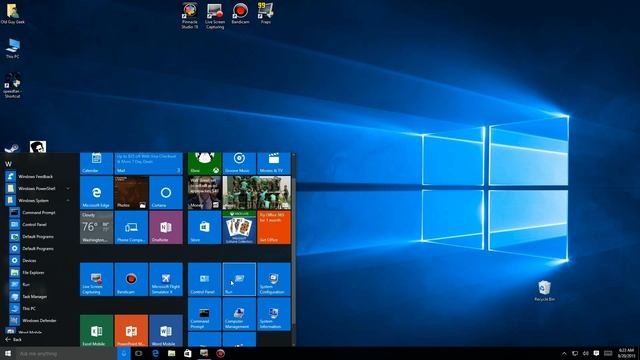Click the Bandicam icon on the taskbar

pyautogui.click(x=220, y=353)
